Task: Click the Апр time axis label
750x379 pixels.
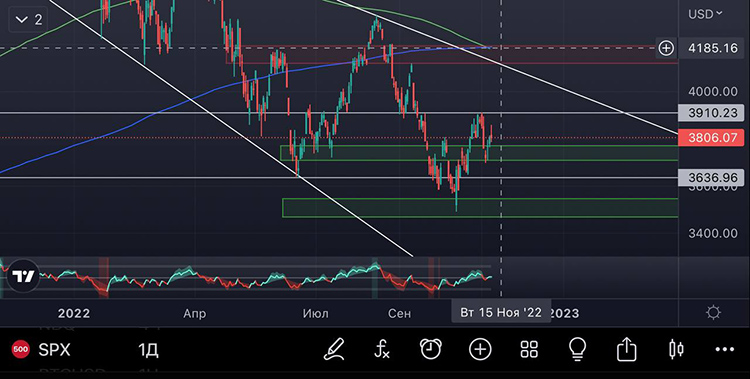Action: click(195, 313)
